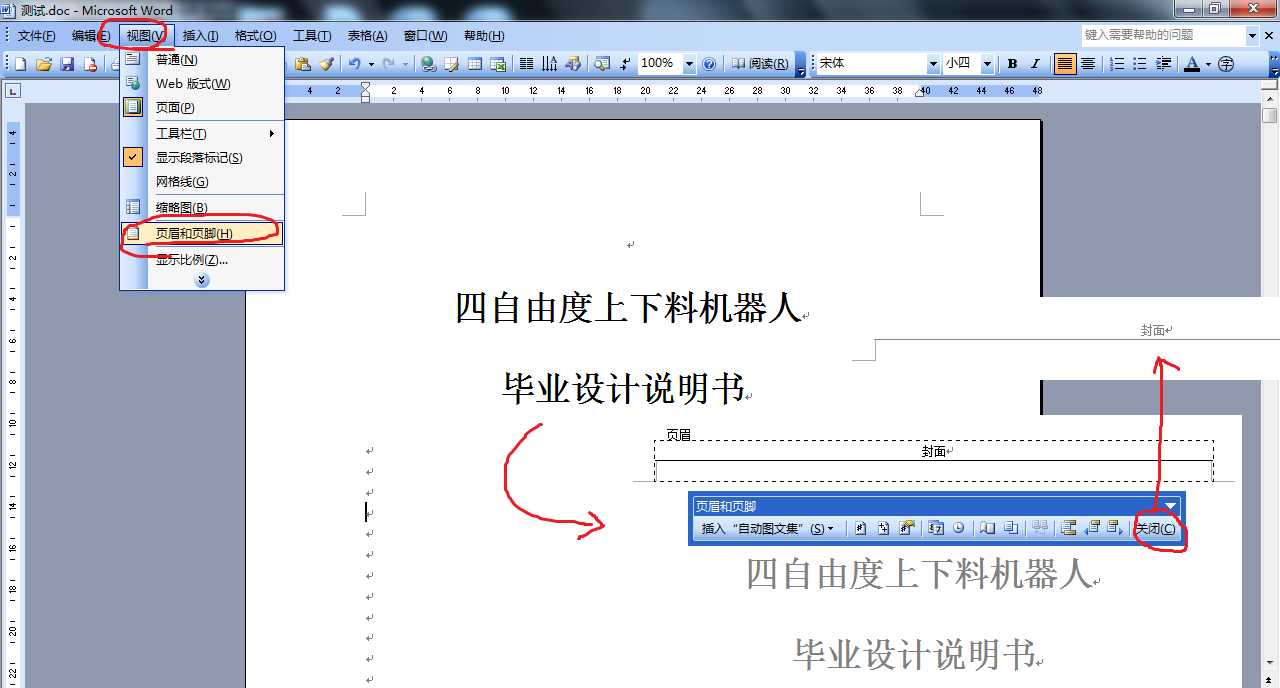1280x688 pixels.
Task: Insert date in header toolbar
Action: point(936,528)
